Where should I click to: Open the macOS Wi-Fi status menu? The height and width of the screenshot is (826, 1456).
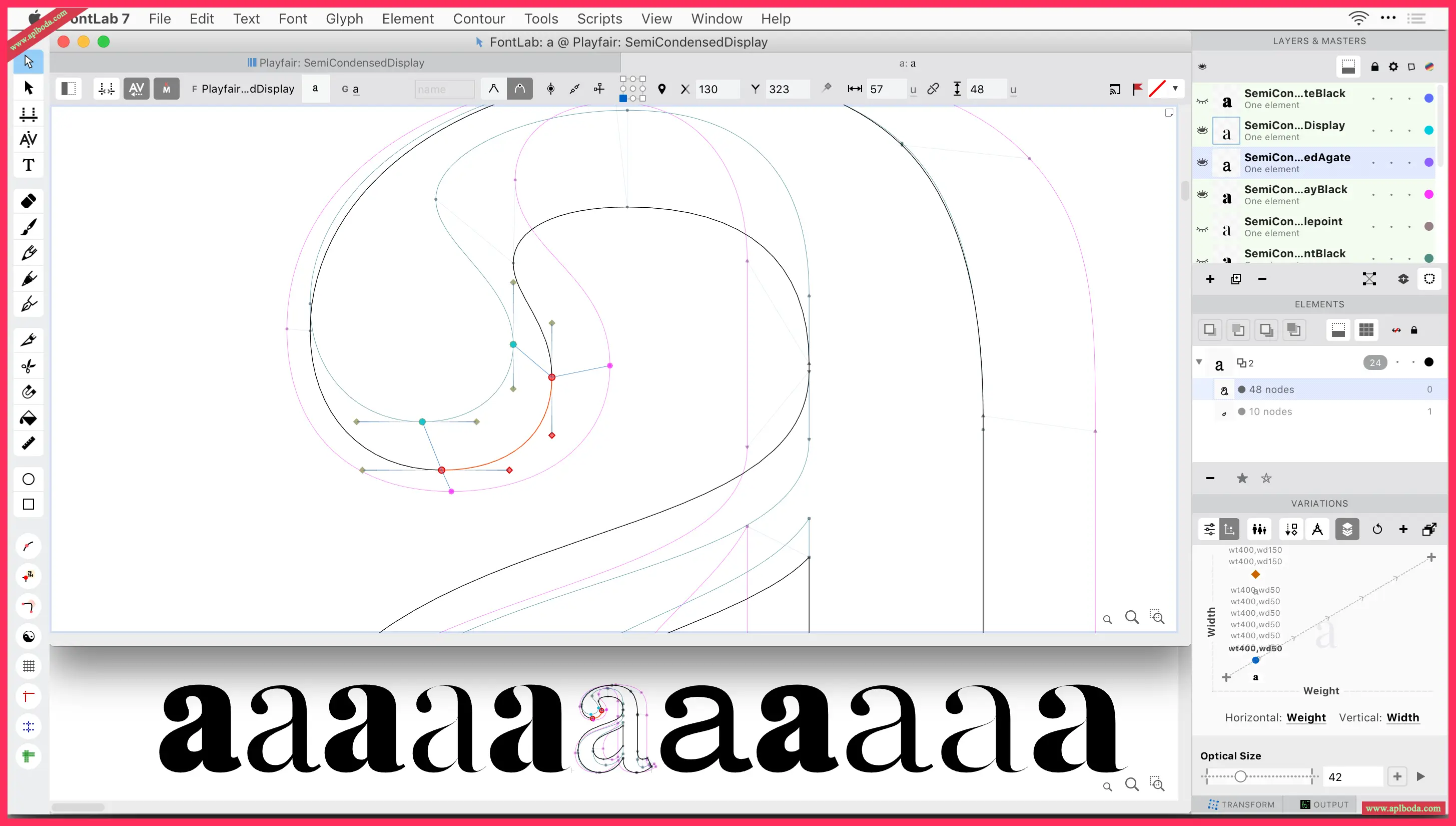1358,19
